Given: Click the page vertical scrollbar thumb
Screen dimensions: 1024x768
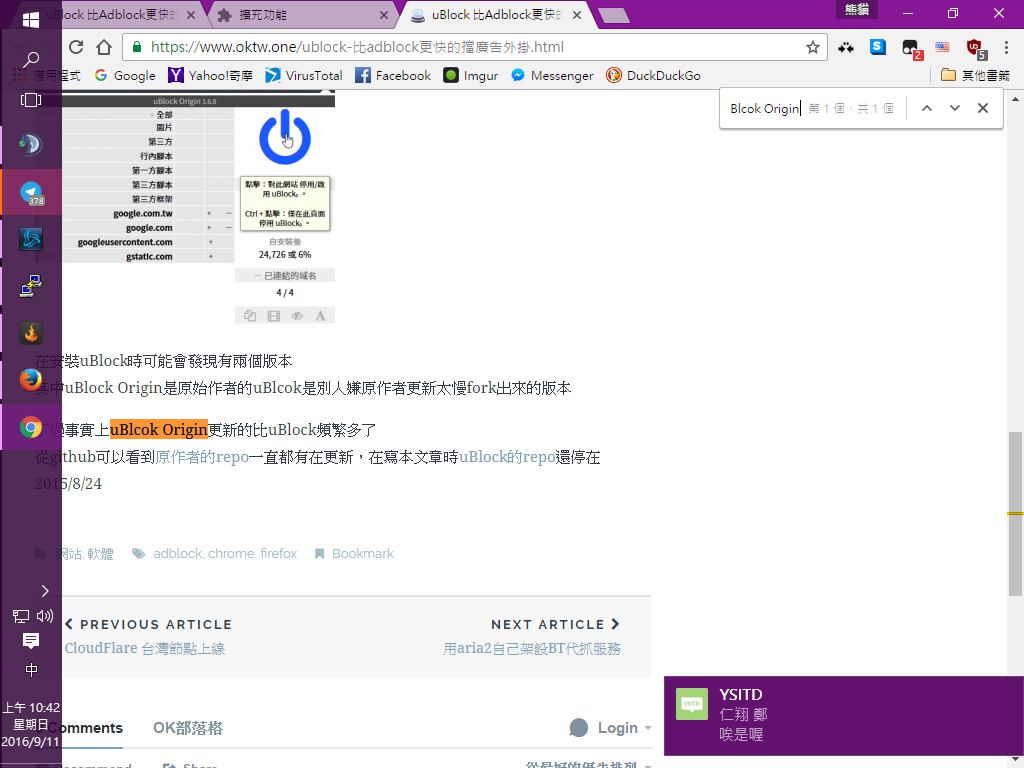Looking at the screenshot, I should point(1015,513).
